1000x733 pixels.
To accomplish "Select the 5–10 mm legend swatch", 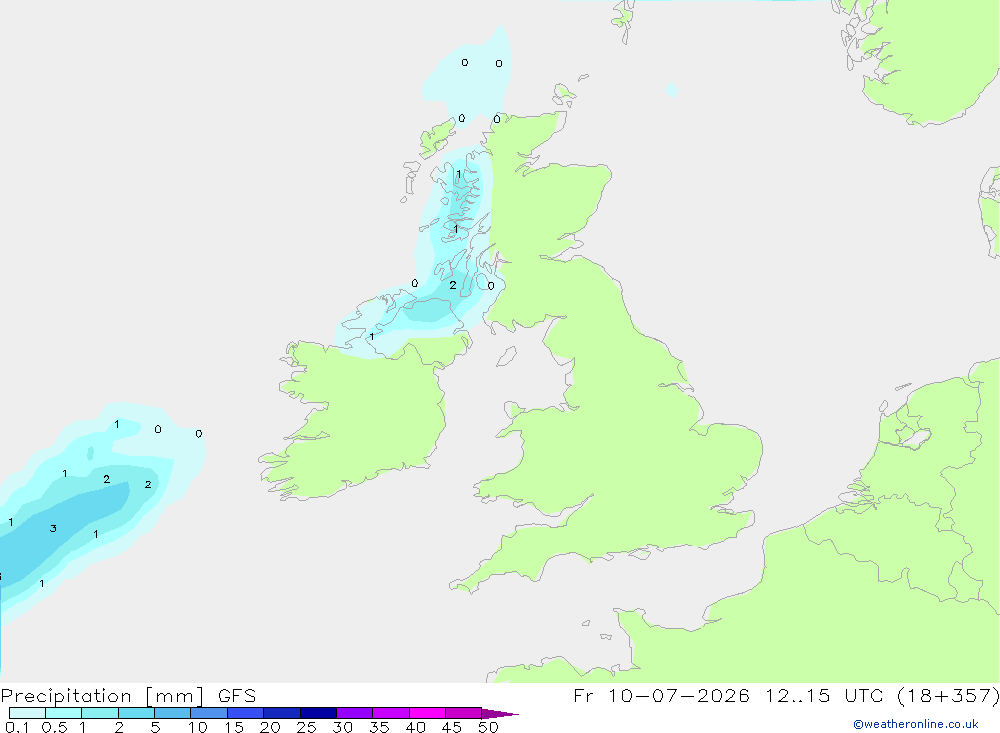I will coord(172,713).
